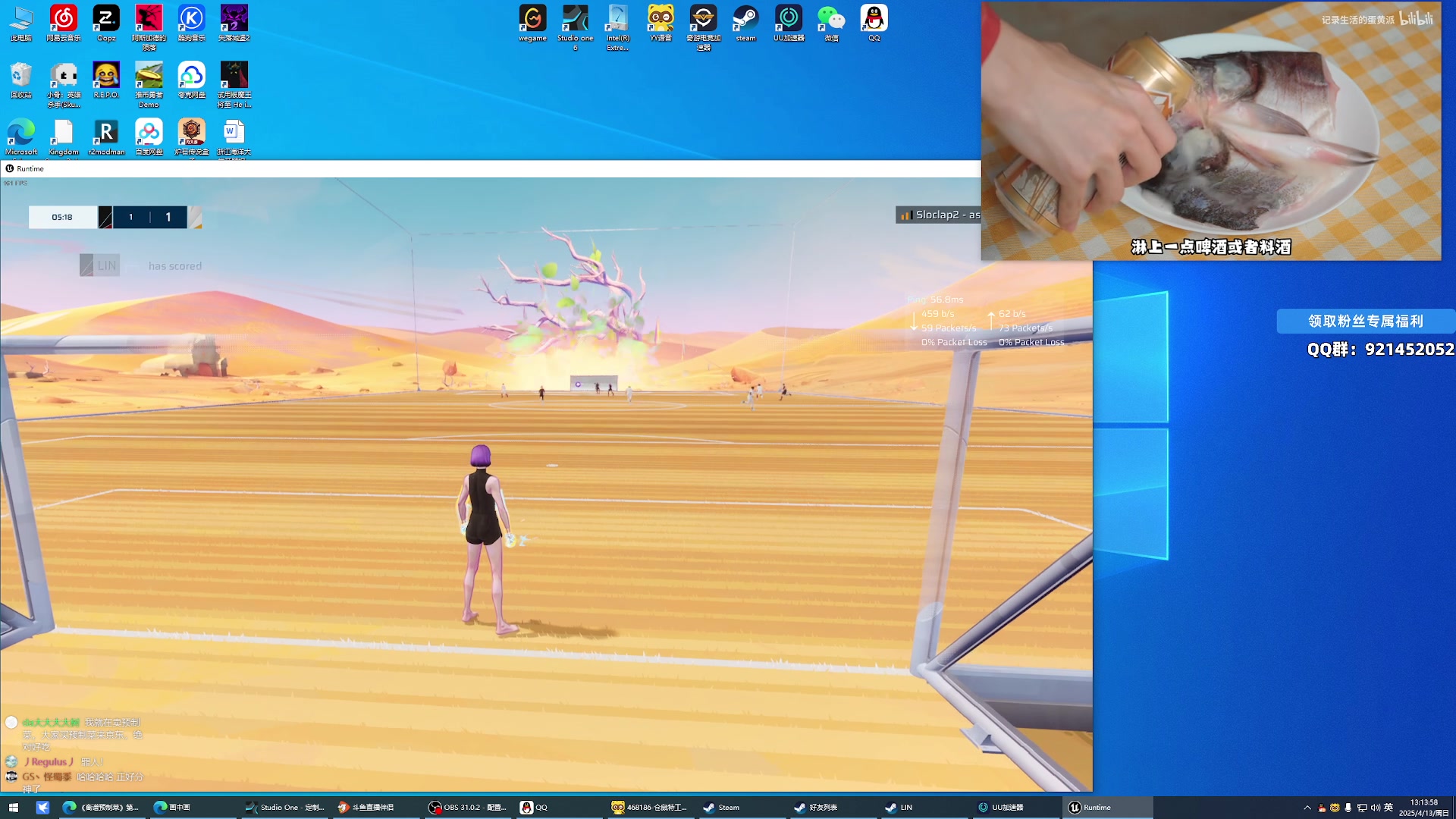
Task: Open the r2modman desktop shortcut
Action: click(106, 133)
